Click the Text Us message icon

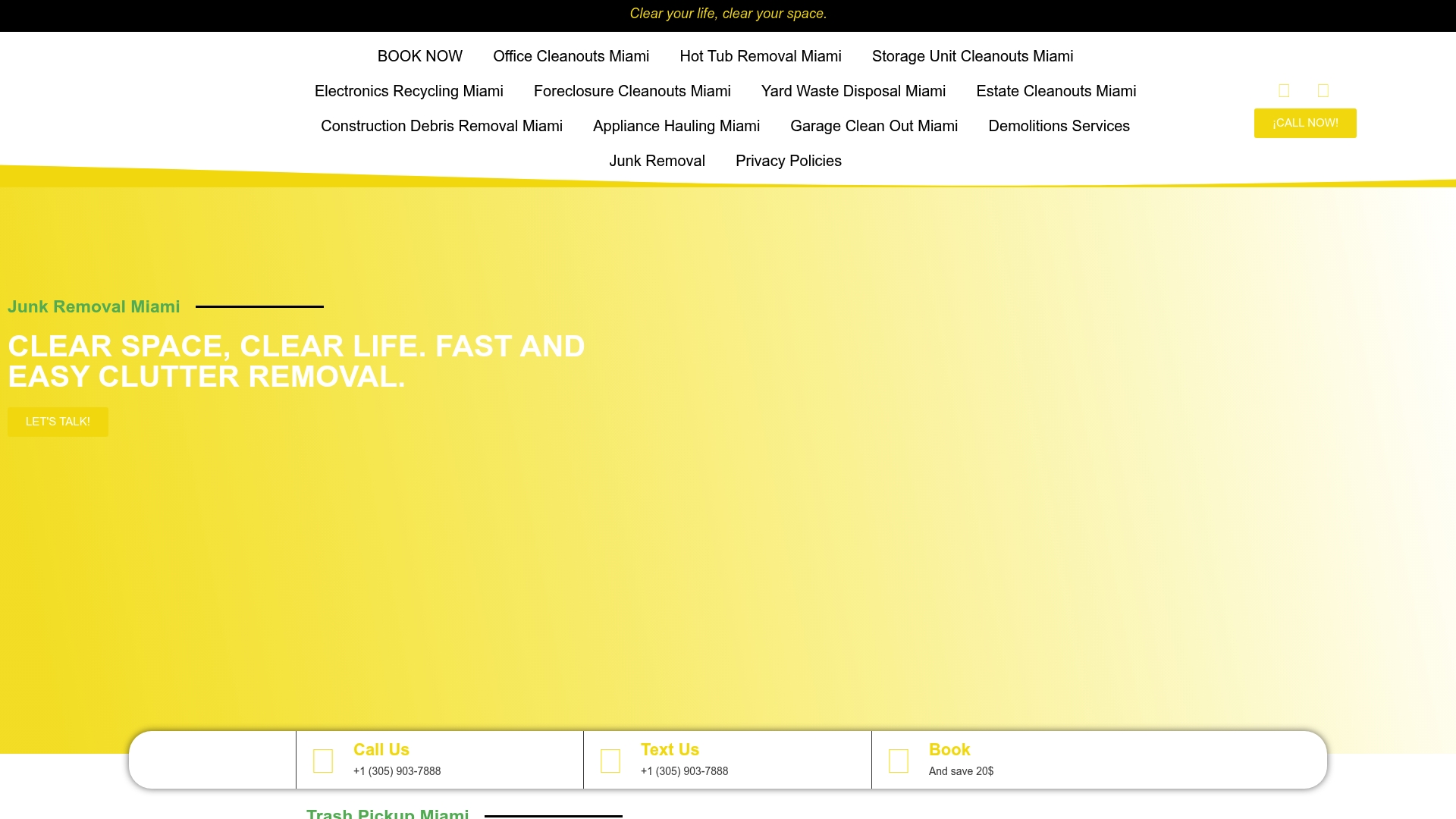pos(610,761)
